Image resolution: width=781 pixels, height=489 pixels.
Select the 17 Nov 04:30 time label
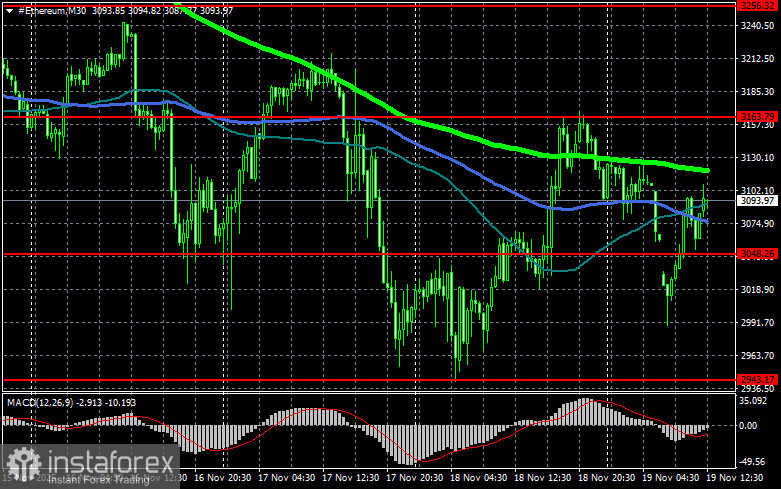[x=286, y=478]
